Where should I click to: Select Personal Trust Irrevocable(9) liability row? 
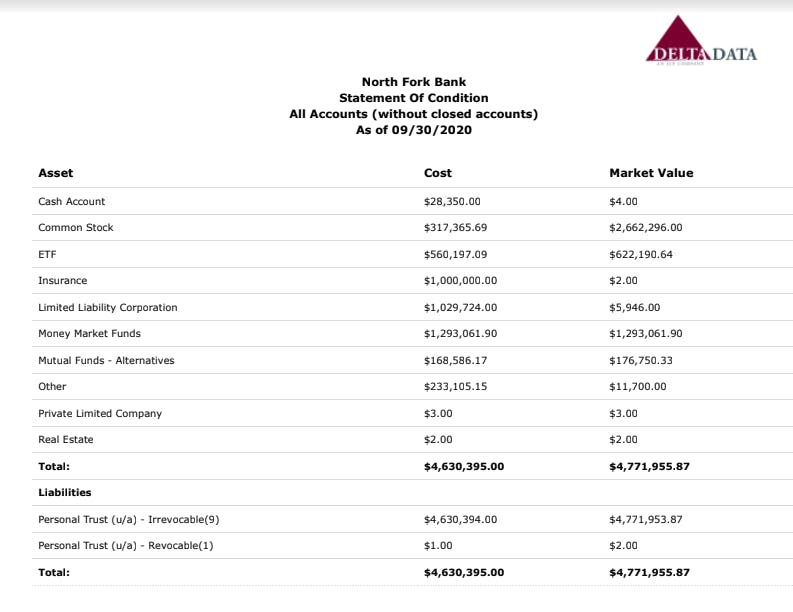coord(412,519)
